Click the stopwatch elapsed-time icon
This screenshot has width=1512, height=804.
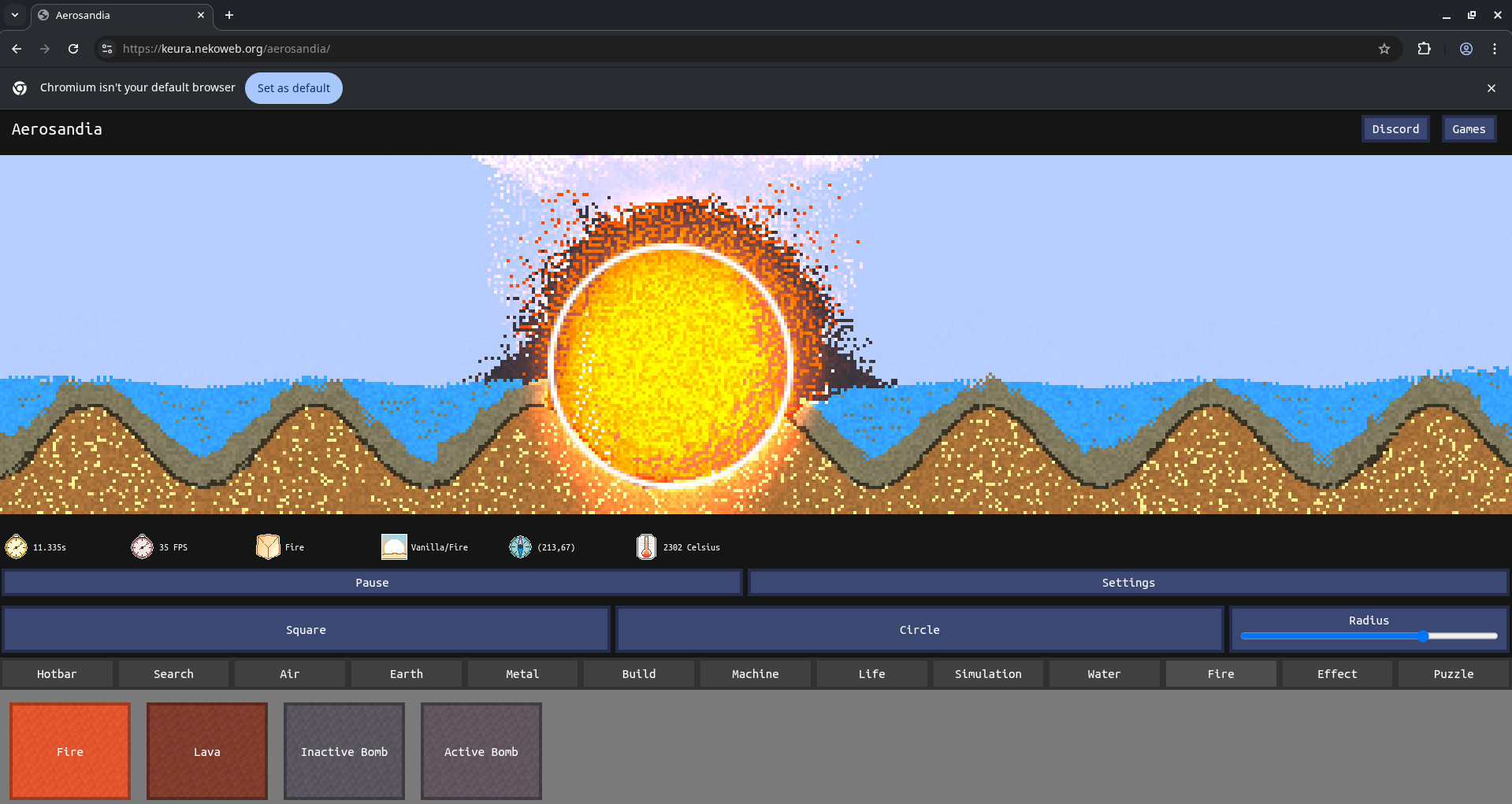[x=16, y=546]
